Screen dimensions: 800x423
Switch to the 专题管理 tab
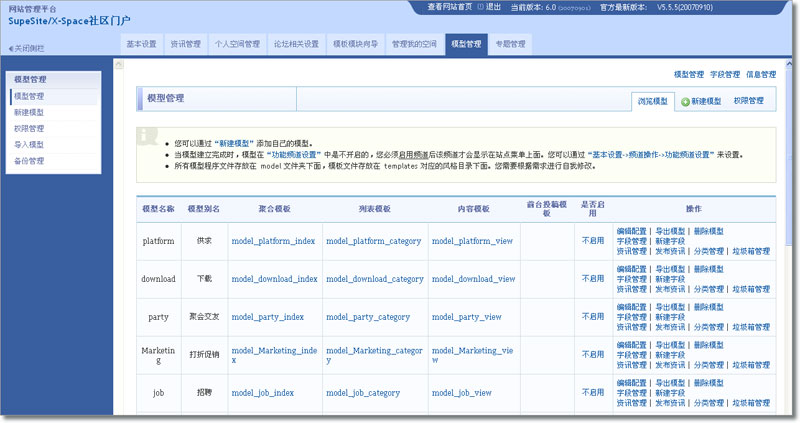[x=510, y=44]
